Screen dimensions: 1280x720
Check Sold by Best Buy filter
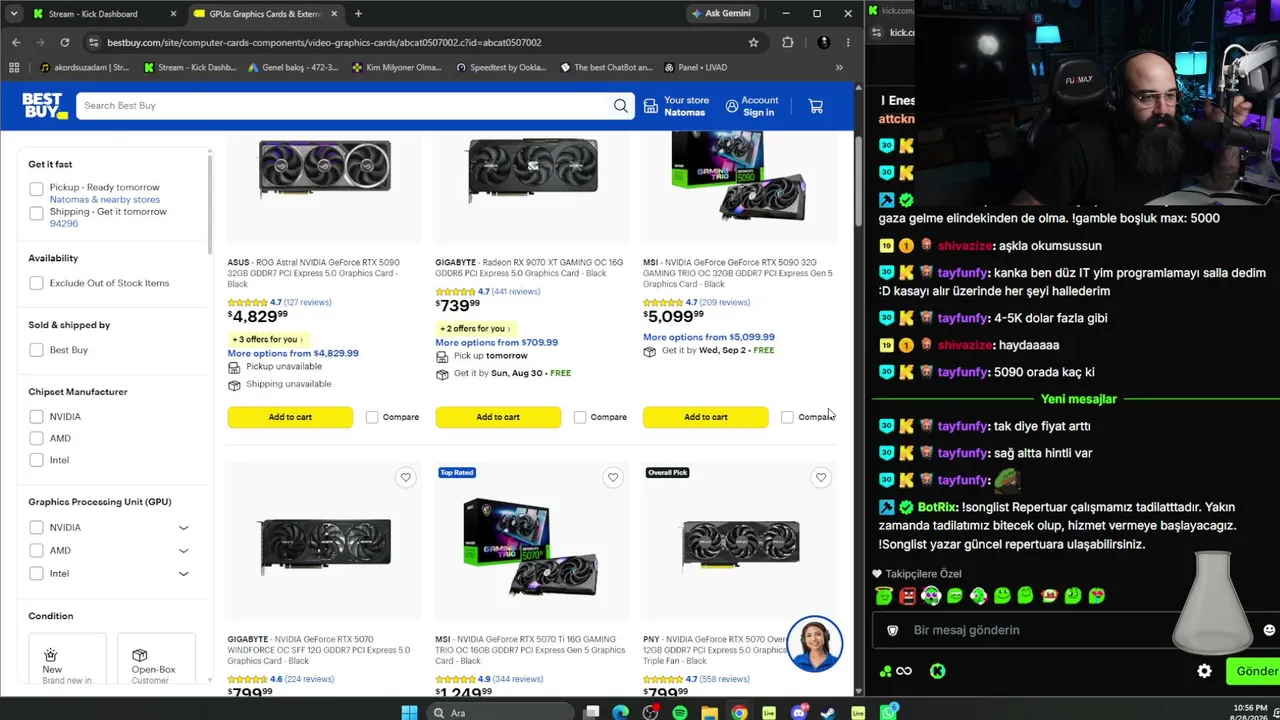[x=36, y=350]
